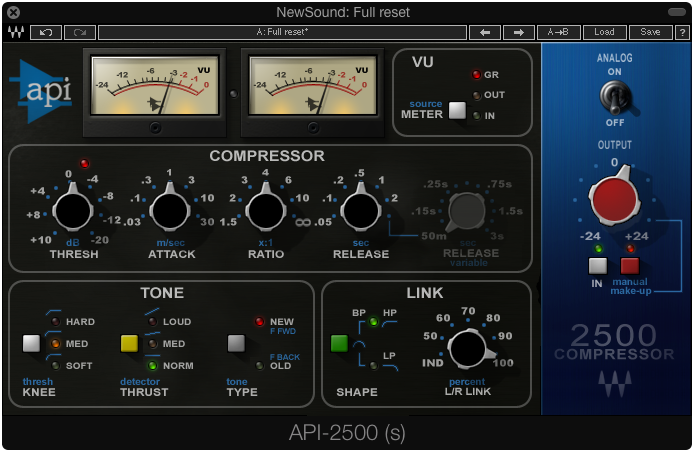Click the OLD feedback type LED
The width and height of the screenshot is (694, 452).
(259, 366)
